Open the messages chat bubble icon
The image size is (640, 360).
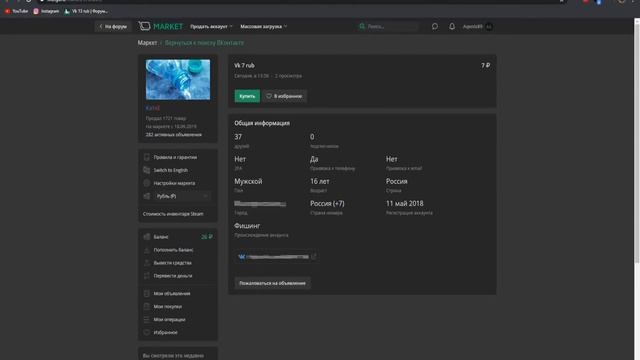(x=435, y=26)
